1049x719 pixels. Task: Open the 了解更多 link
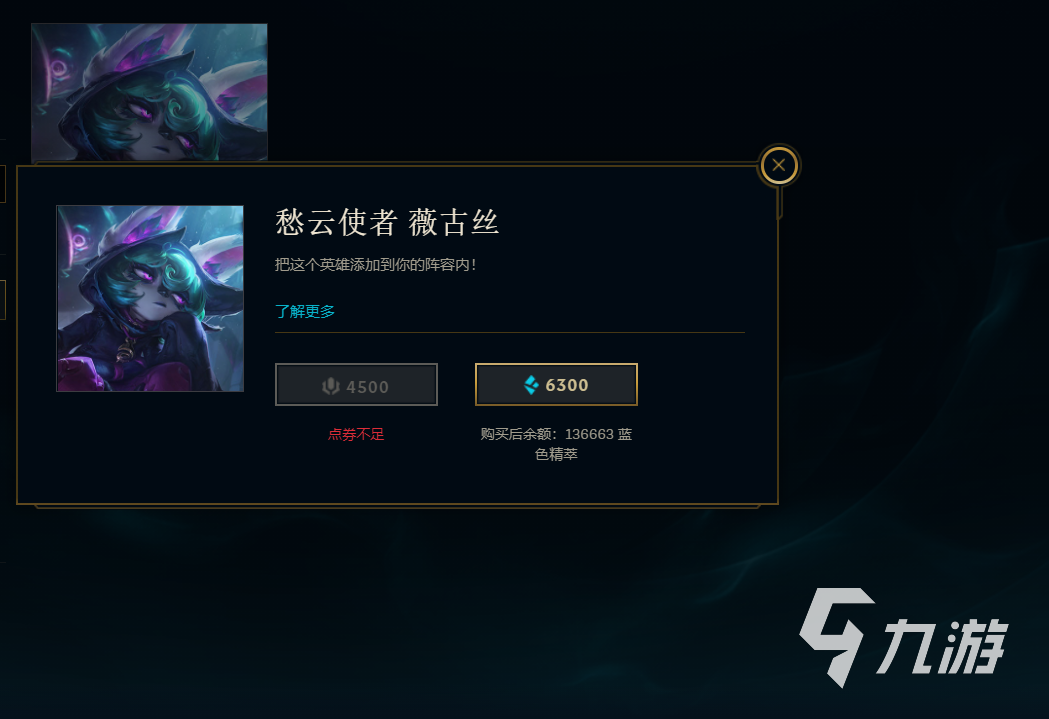tap(305, 311)
